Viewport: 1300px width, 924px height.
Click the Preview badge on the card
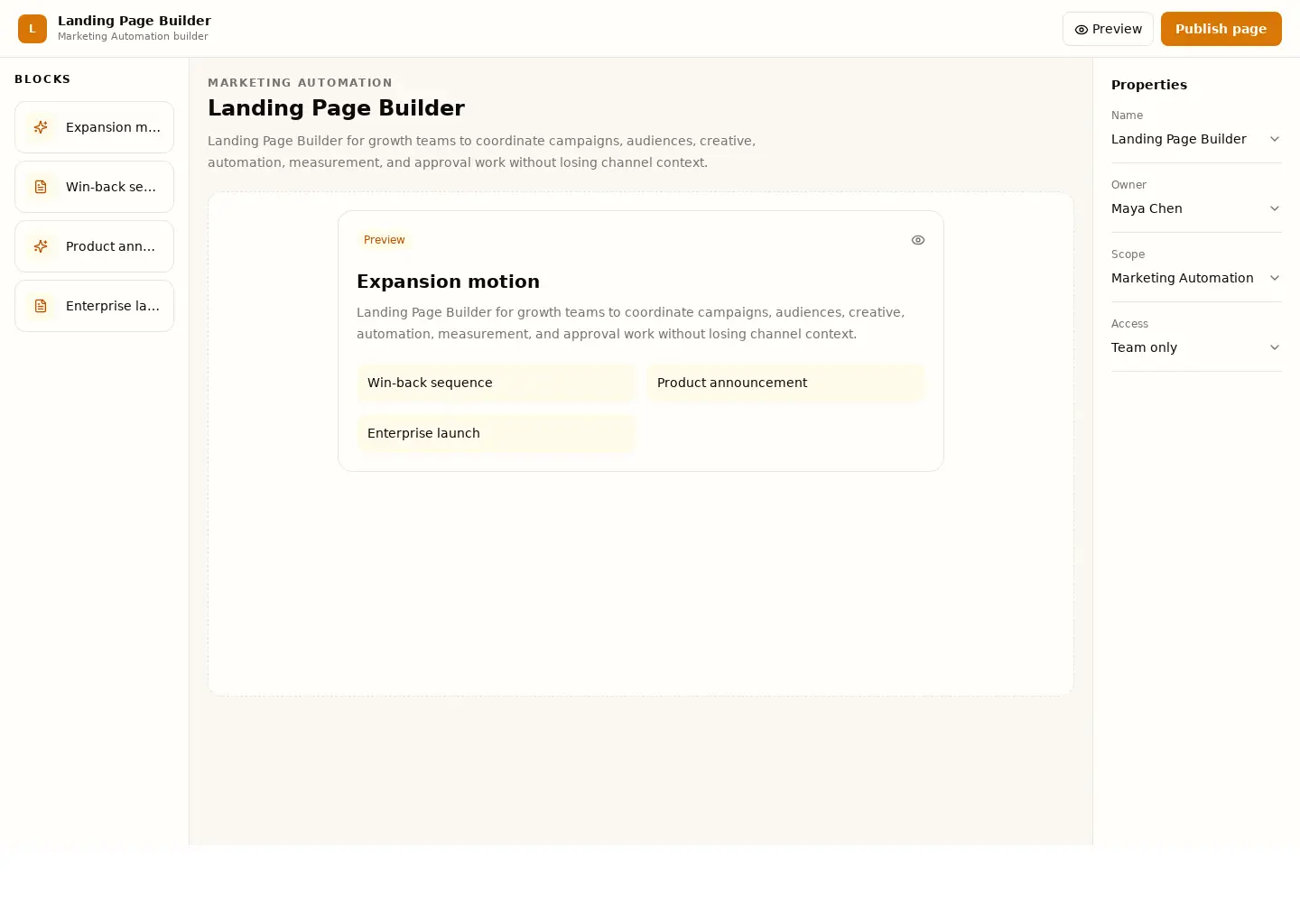click(385, 240)
